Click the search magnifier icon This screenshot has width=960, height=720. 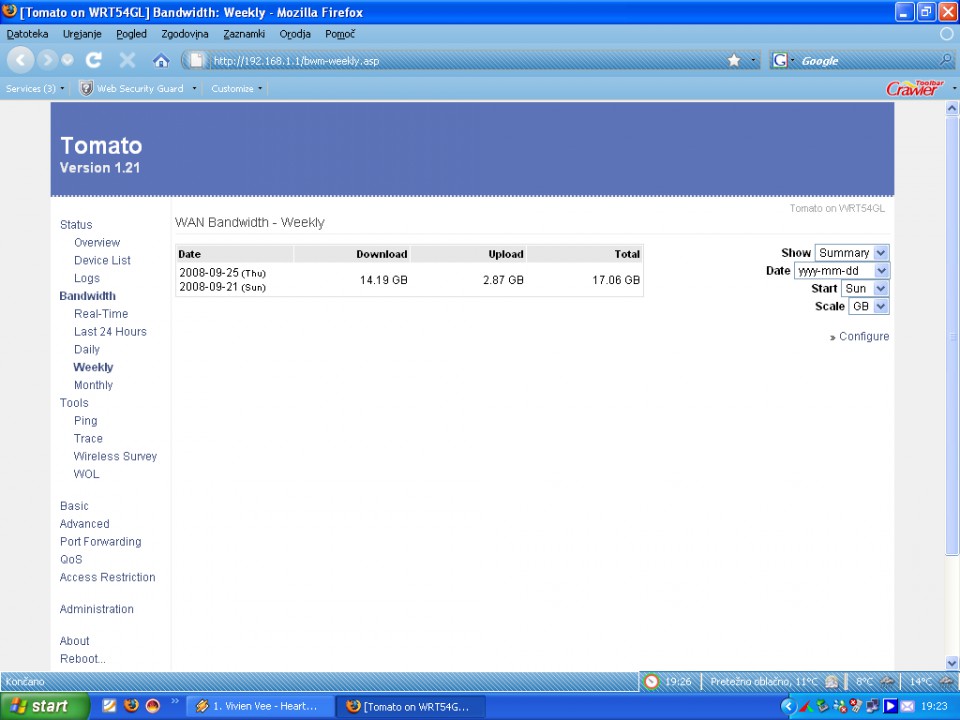[946, 60]
